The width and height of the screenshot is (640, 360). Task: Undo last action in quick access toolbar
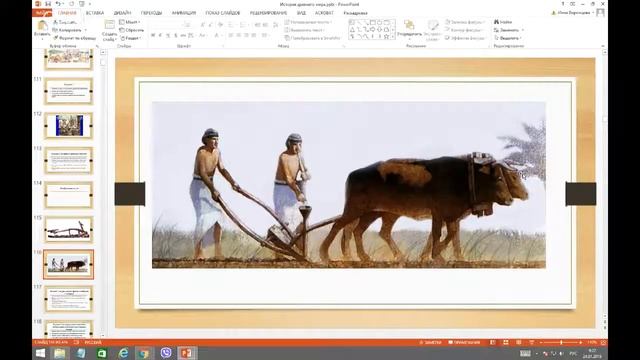[x=58, y=4]
